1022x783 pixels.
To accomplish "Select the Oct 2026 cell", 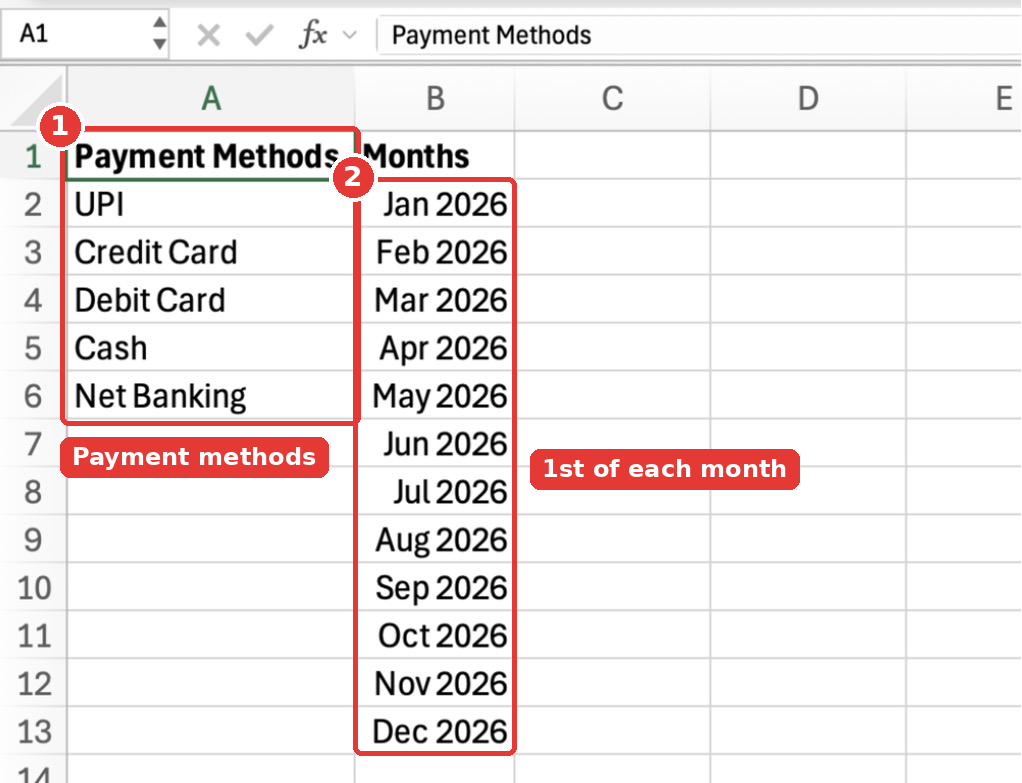I will [435, 635].
